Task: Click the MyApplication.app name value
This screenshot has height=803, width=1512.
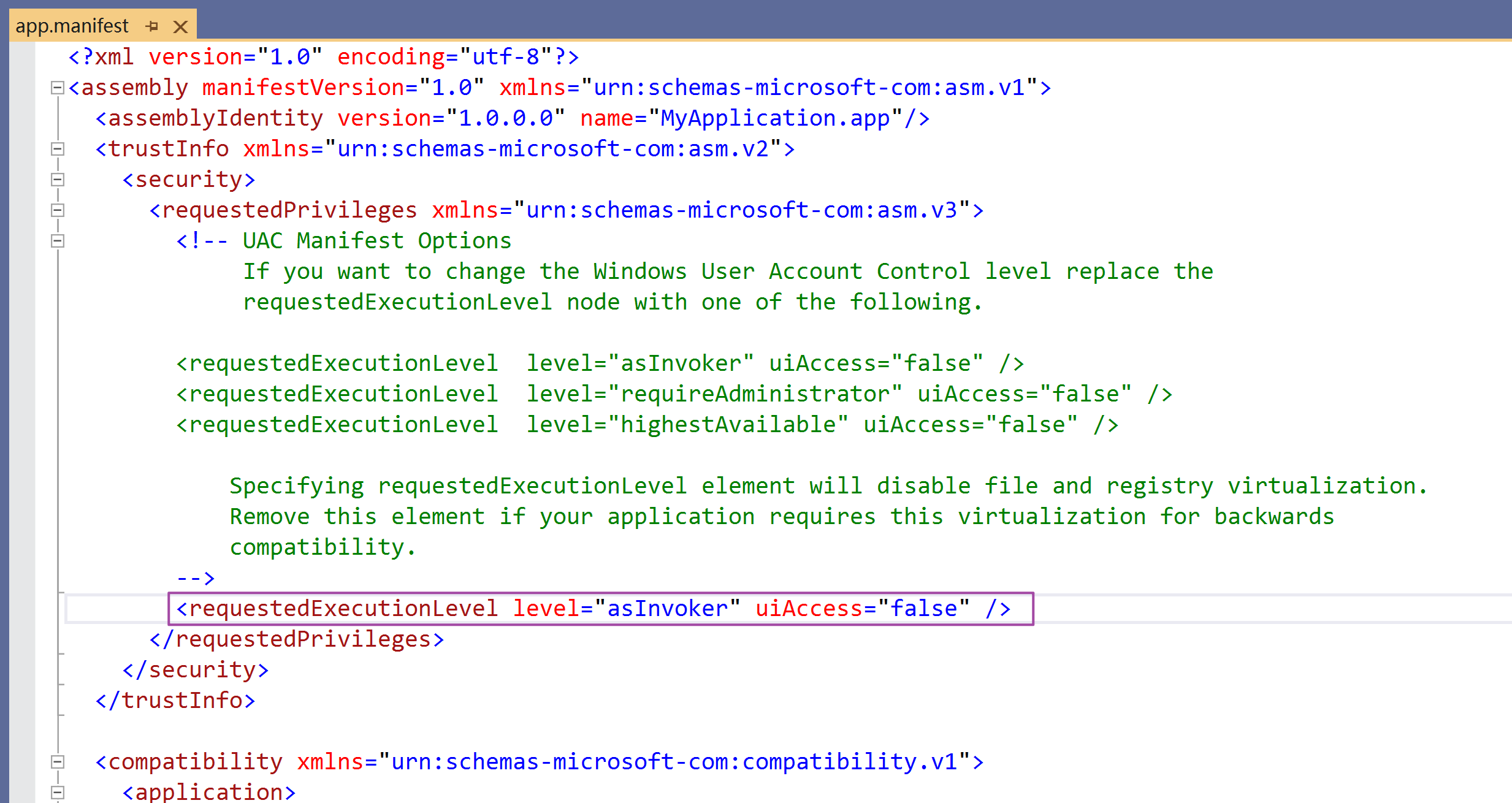Action: pos(774,118)
